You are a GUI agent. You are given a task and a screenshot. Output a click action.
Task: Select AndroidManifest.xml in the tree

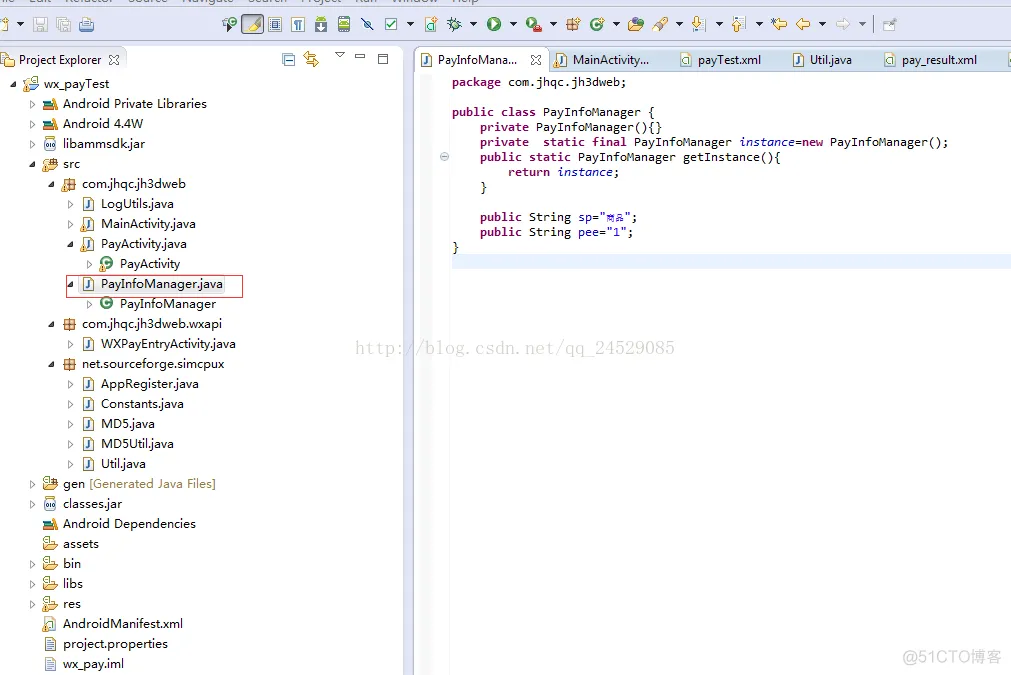point(123,623)
